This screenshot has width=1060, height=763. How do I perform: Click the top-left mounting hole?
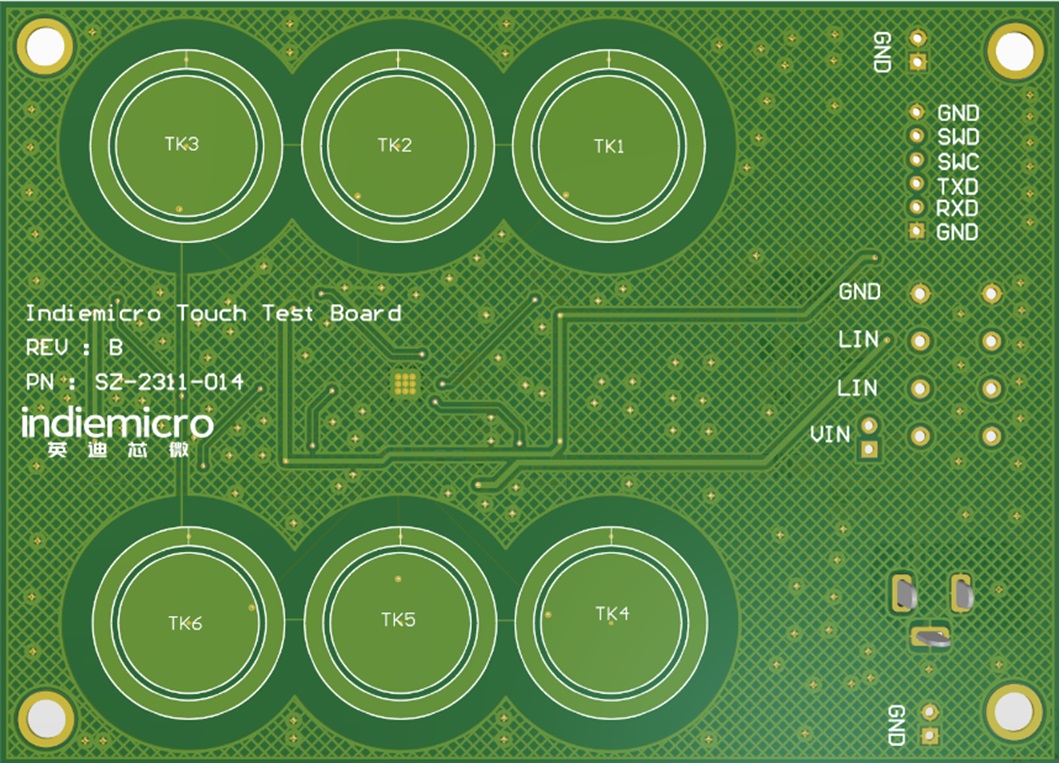[x=45, y=47]
